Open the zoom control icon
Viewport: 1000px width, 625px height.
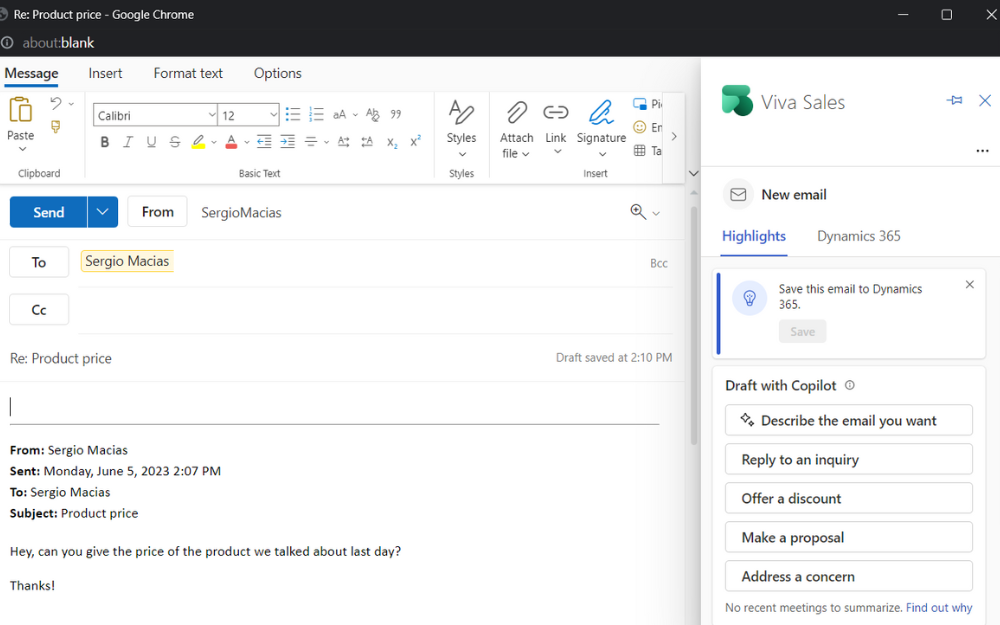pyautogui.click(x=637, y=211)
